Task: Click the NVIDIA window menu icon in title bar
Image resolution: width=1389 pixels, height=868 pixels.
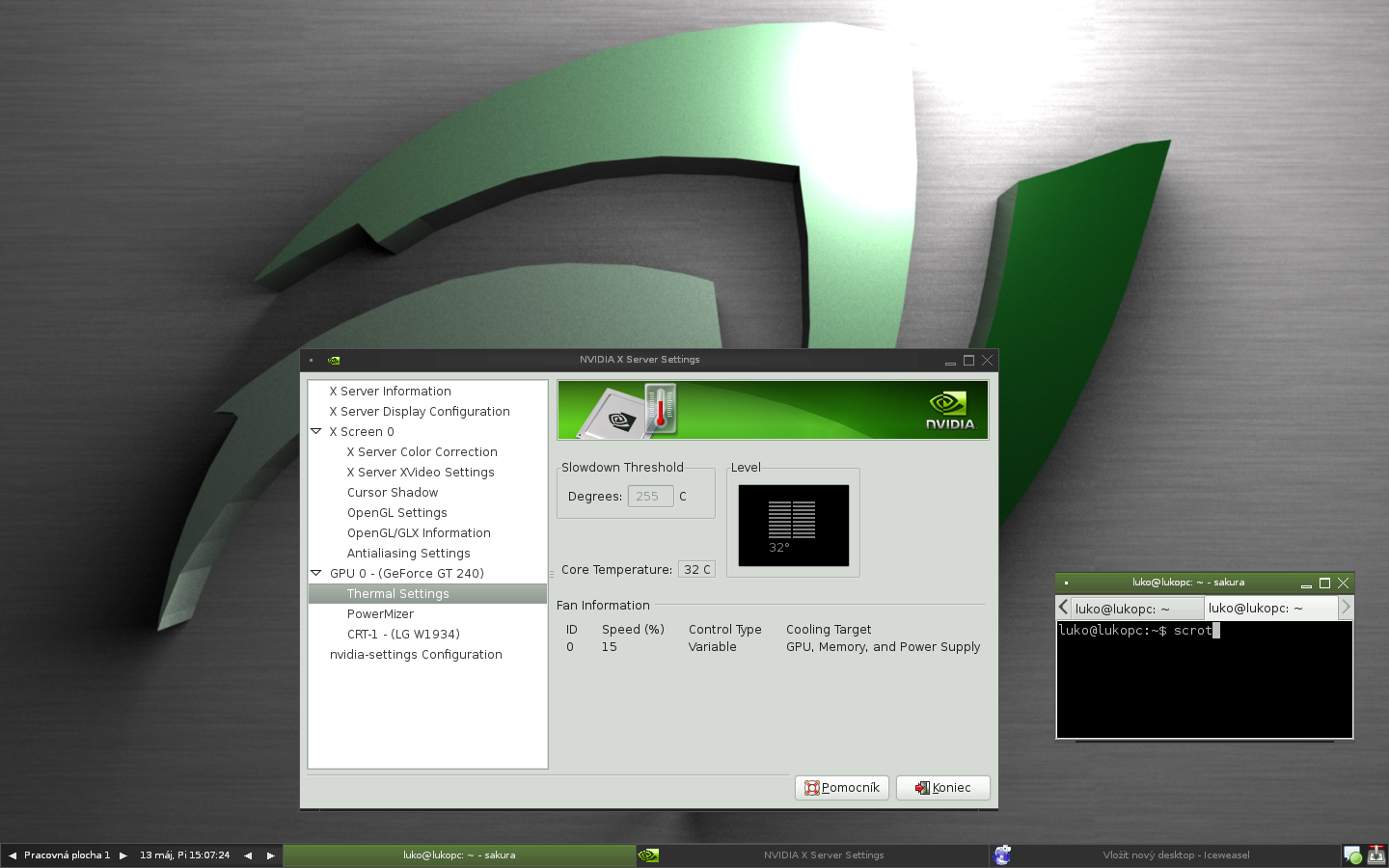Action: [x=334, y=361]
